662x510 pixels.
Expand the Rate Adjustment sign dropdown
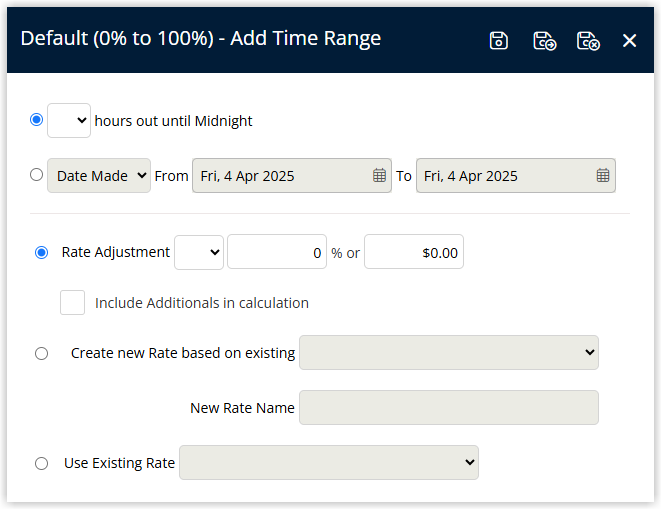(199, 252)
